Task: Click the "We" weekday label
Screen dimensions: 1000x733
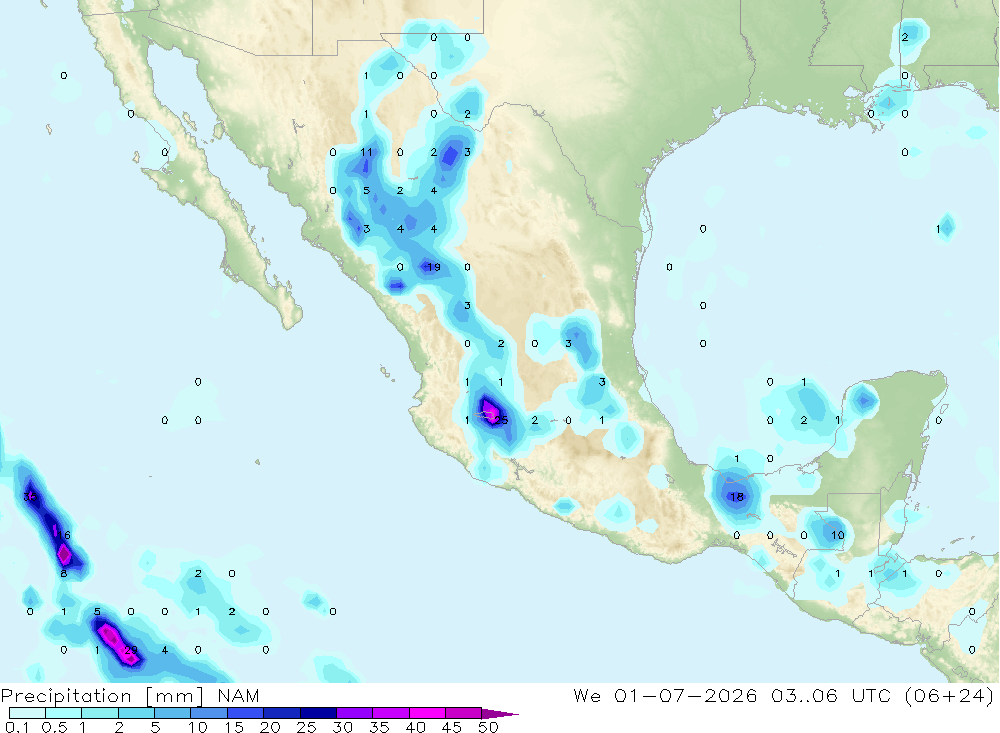Action: [587, 696]
